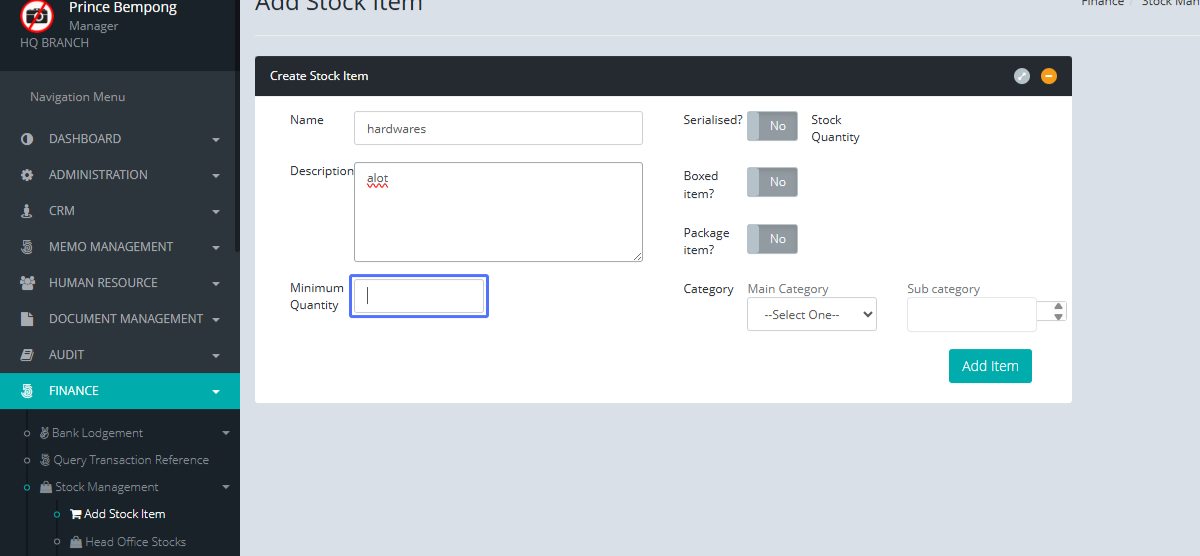
Task: Expand the Bank Lodgement submenu
Action: (x=225, y=433)
